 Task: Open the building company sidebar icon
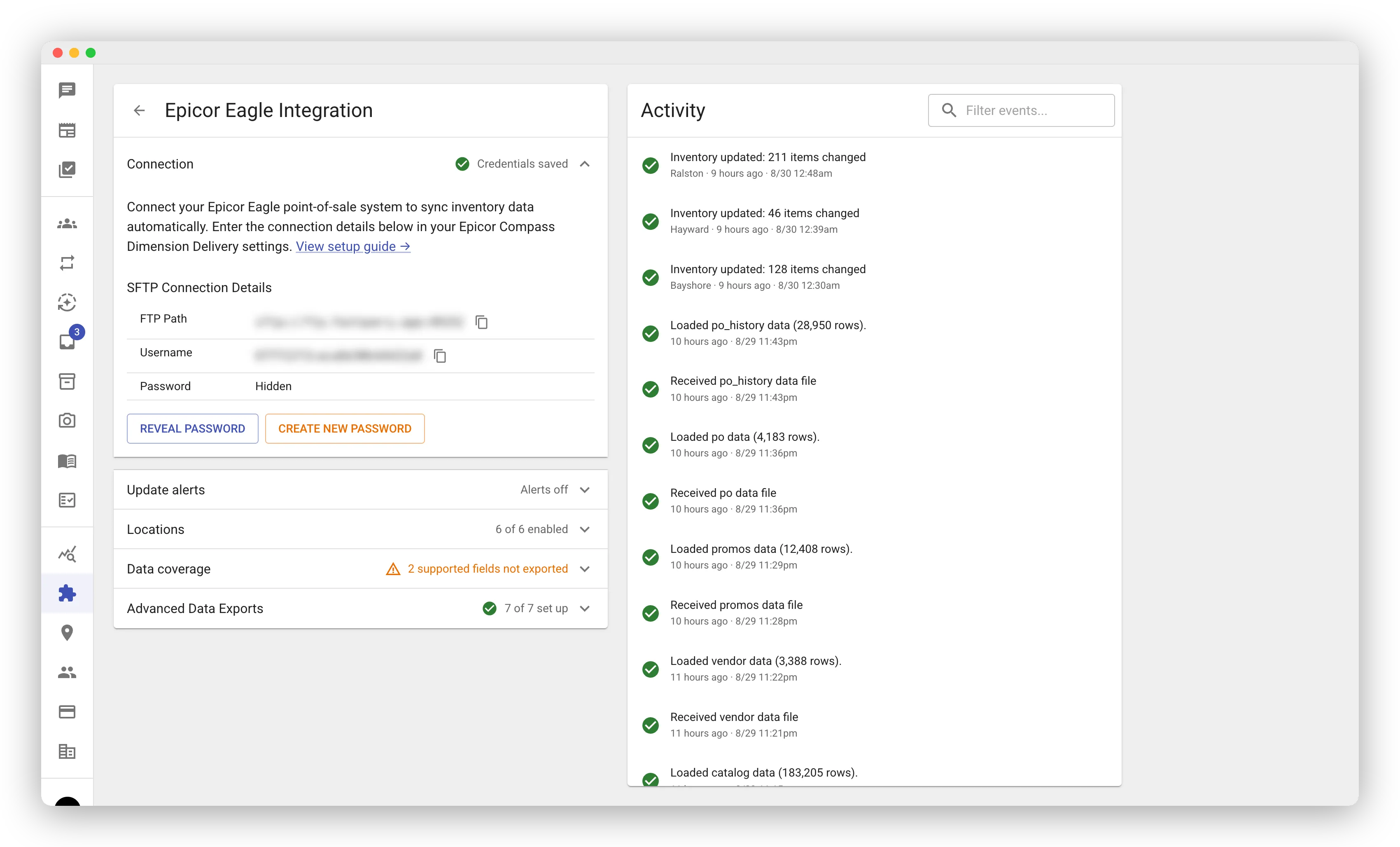(67, 751)
